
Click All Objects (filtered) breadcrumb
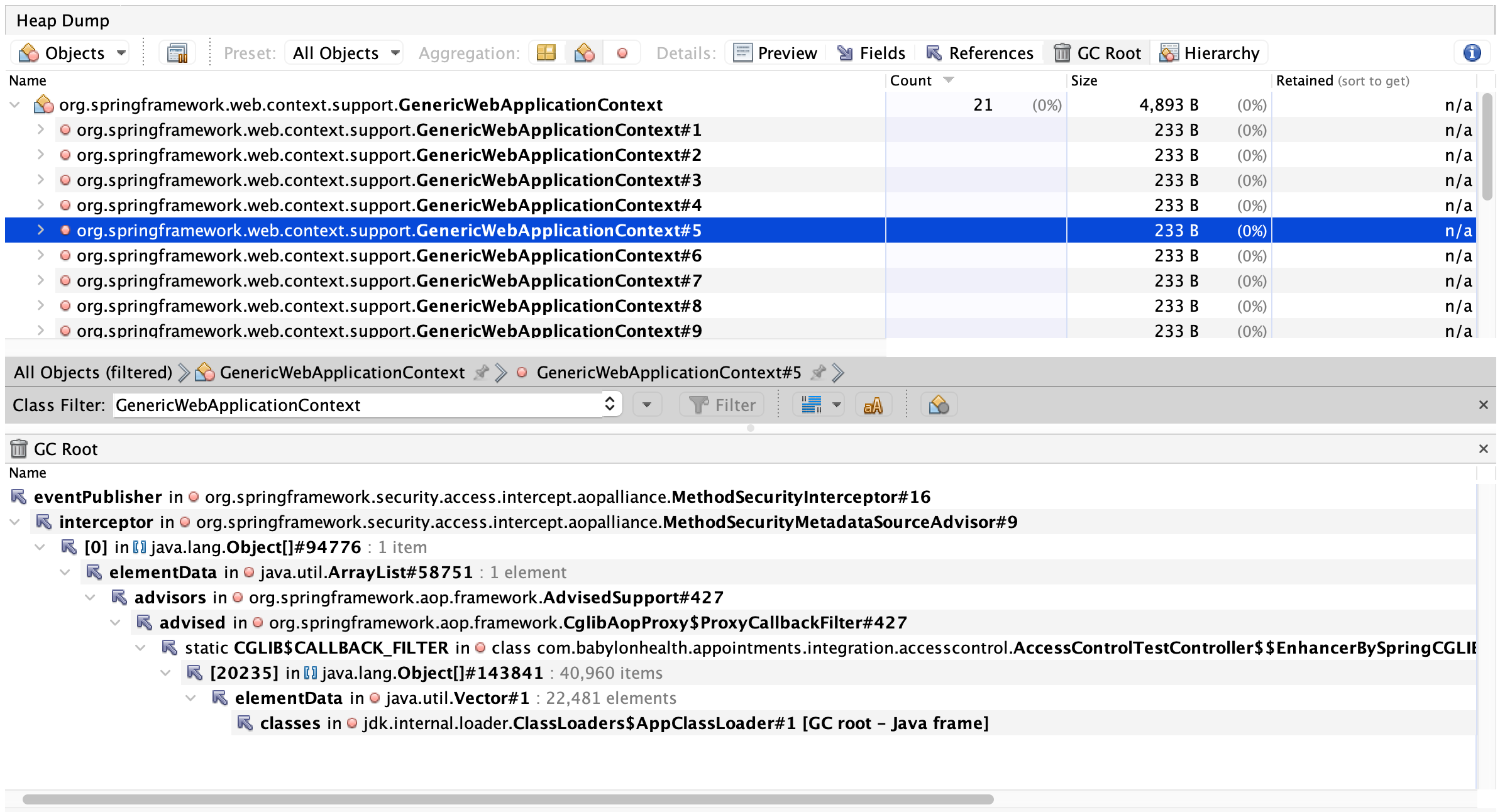pyautogui.click(x=93, y=373)
